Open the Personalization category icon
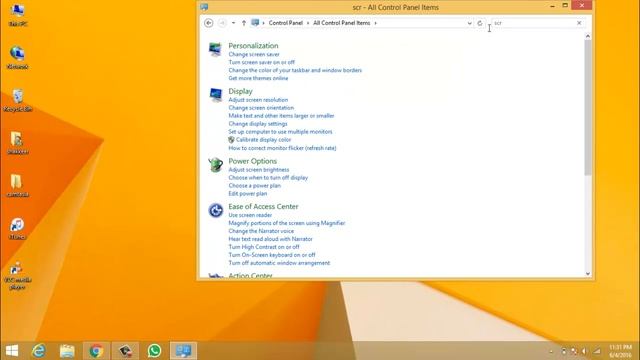This screenshot has width=640, height=360. pos(215,49)
